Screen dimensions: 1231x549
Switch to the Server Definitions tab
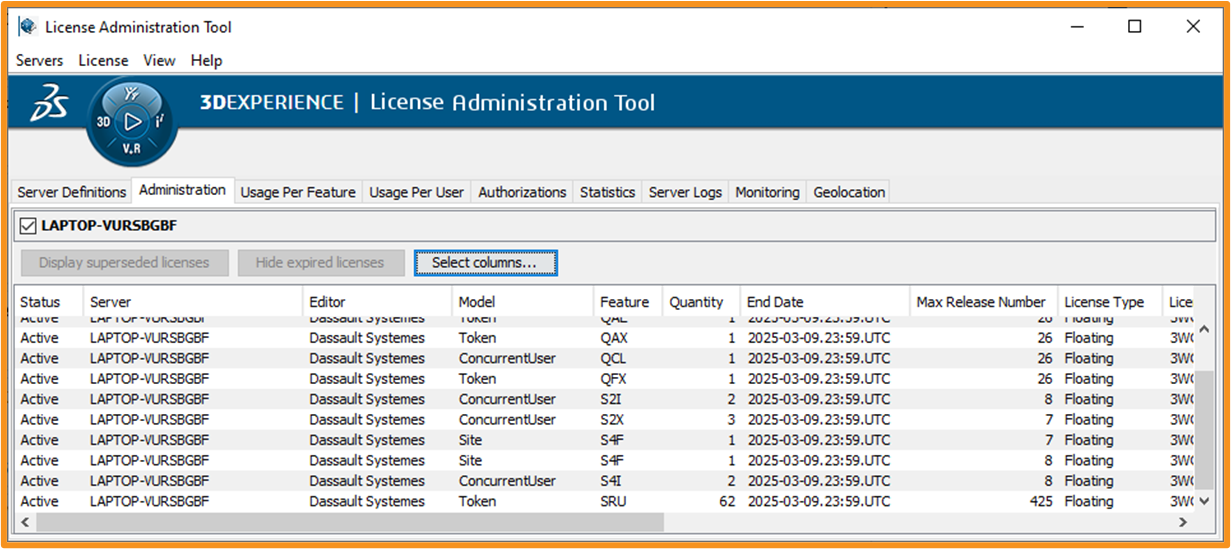point(72,192)
